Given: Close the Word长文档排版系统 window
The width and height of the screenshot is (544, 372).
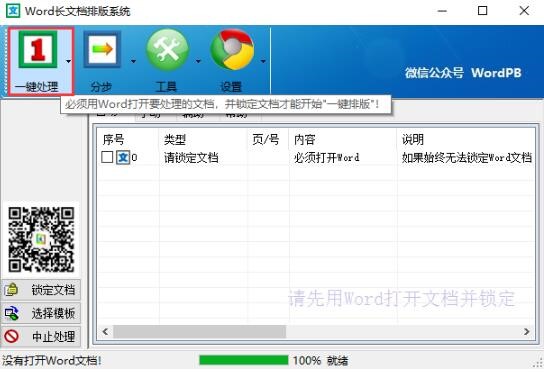Looking at the screenshot, I should pos(524,11).
